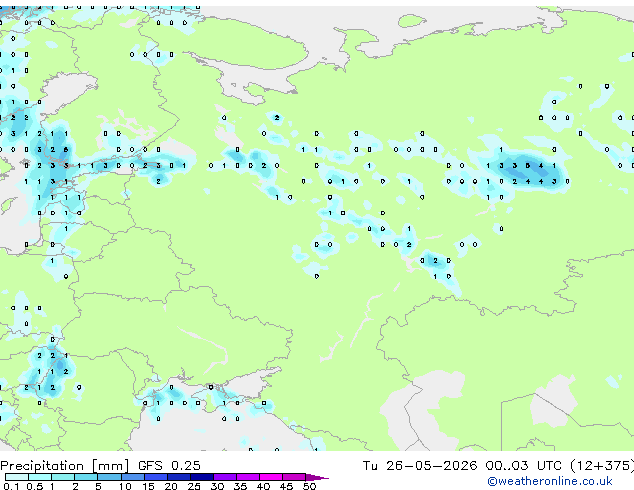Click the 'Tu 26-05-2026' date text

420,466
